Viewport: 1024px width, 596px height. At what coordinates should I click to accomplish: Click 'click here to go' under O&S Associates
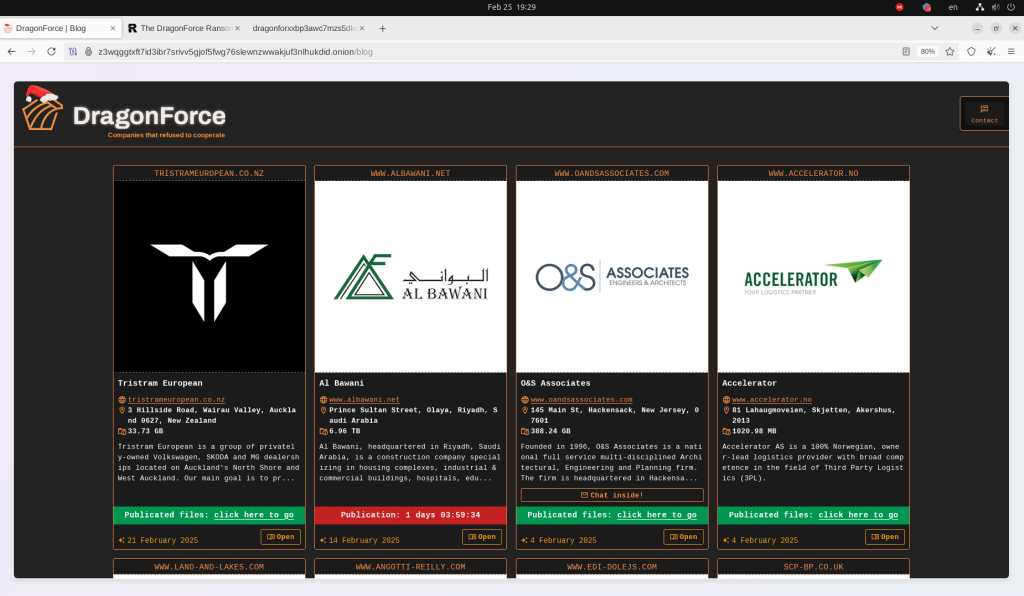[x=657, y=515]
